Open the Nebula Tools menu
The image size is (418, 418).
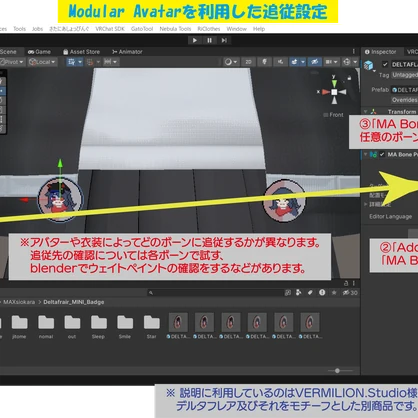(175, 29)
